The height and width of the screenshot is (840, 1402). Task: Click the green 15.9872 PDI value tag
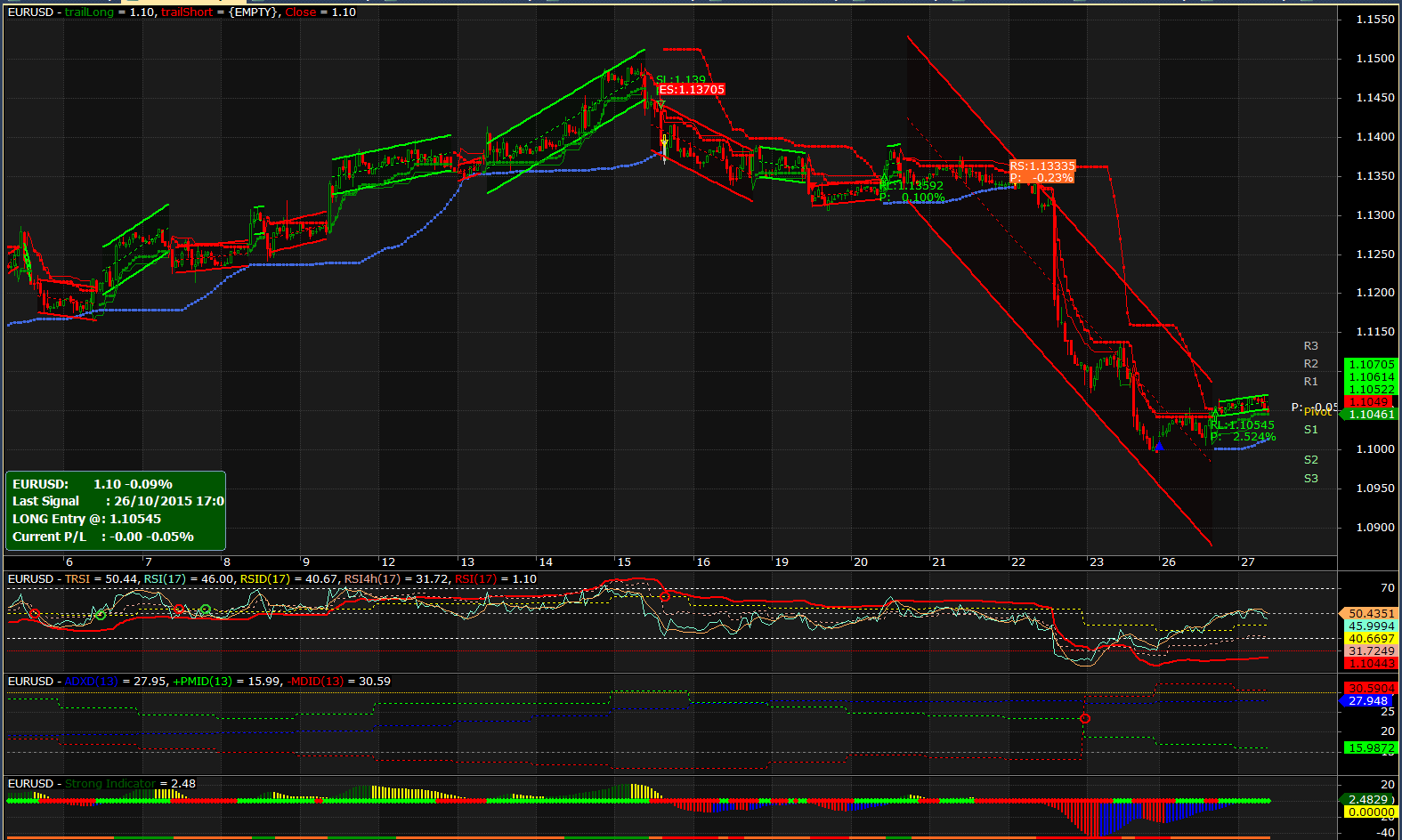point(1372,748)
